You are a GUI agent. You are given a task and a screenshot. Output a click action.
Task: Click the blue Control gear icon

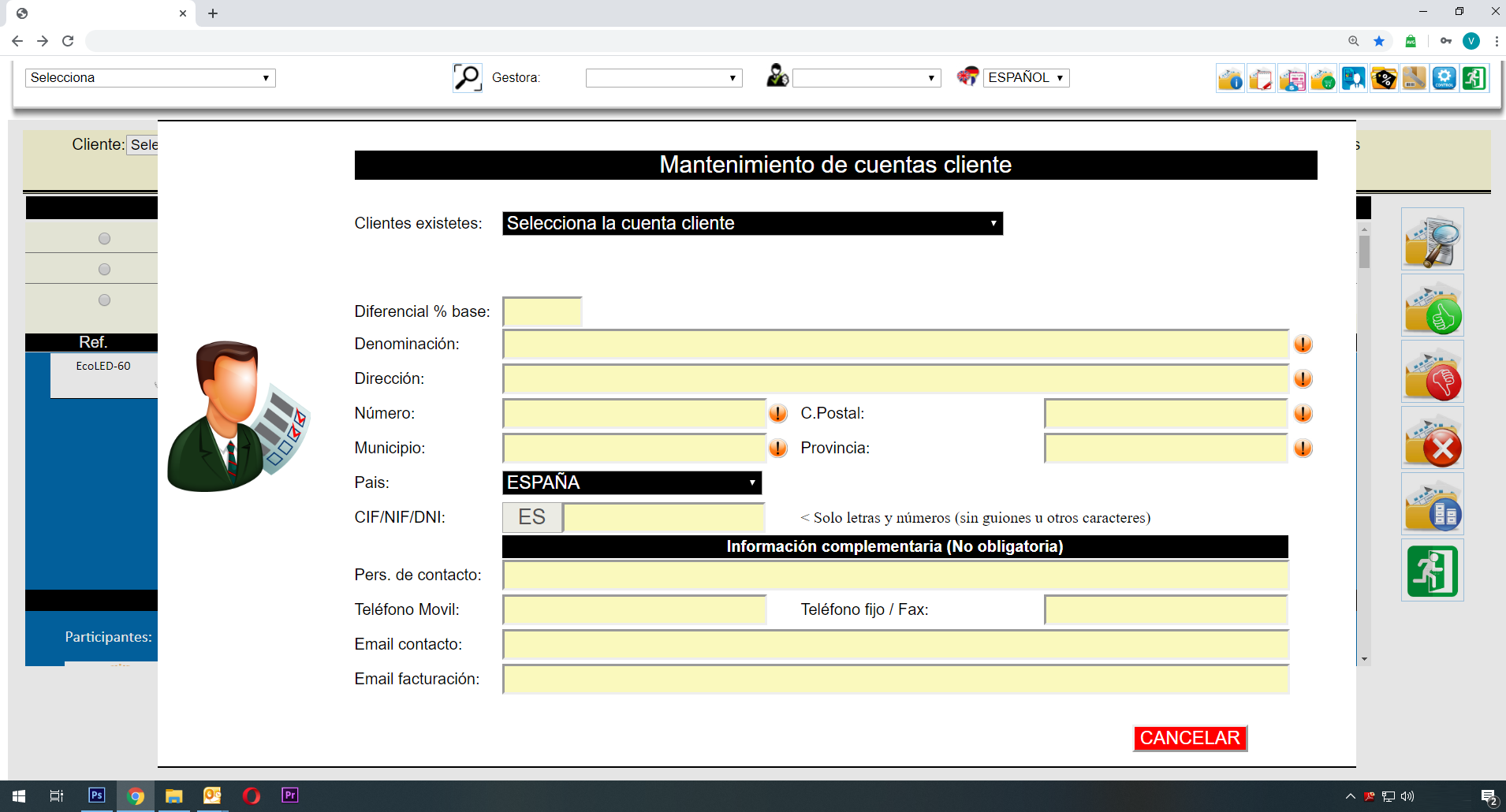click(x=1444, y=79)
